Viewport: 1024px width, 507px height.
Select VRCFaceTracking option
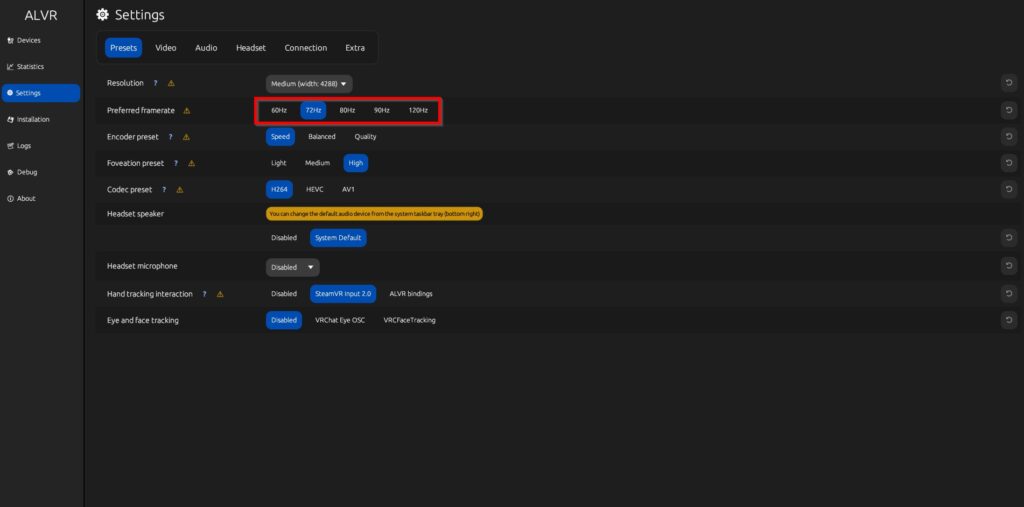(x=409, y=320)
